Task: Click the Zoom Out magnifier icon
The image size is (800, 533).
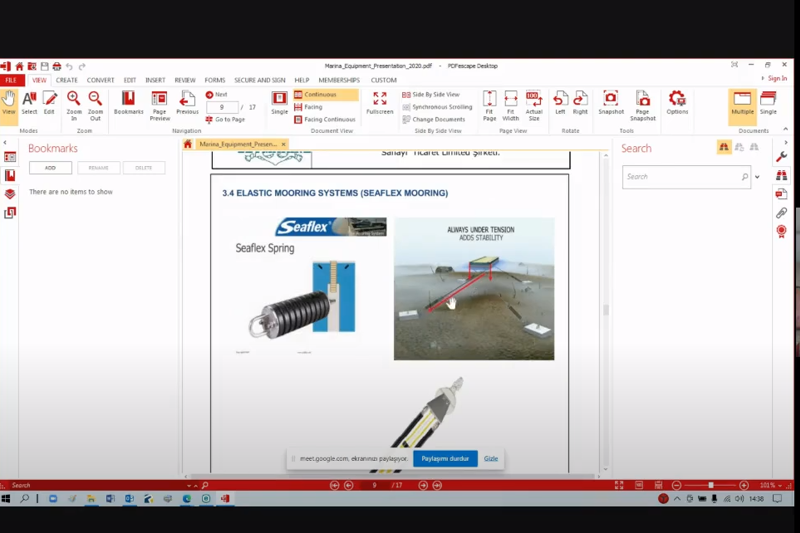Action: pos(95,103)
